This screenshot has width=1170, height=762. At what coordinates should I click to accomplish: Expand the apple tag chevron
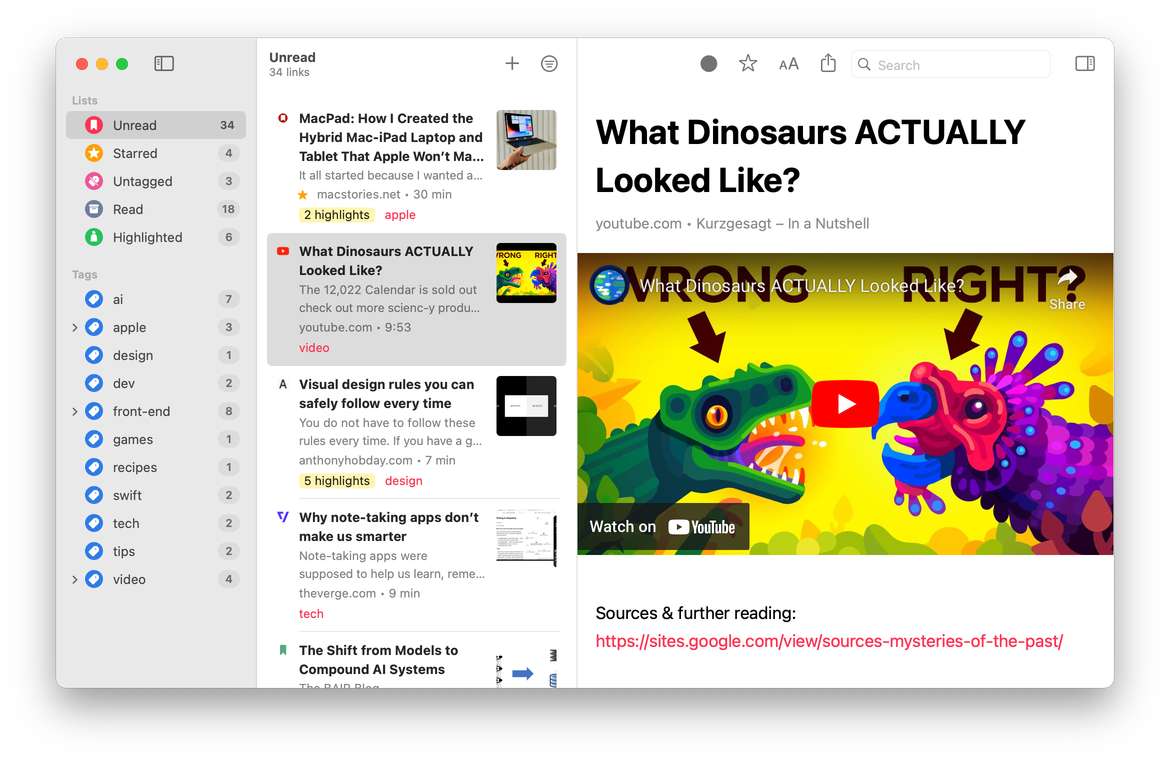75,328
